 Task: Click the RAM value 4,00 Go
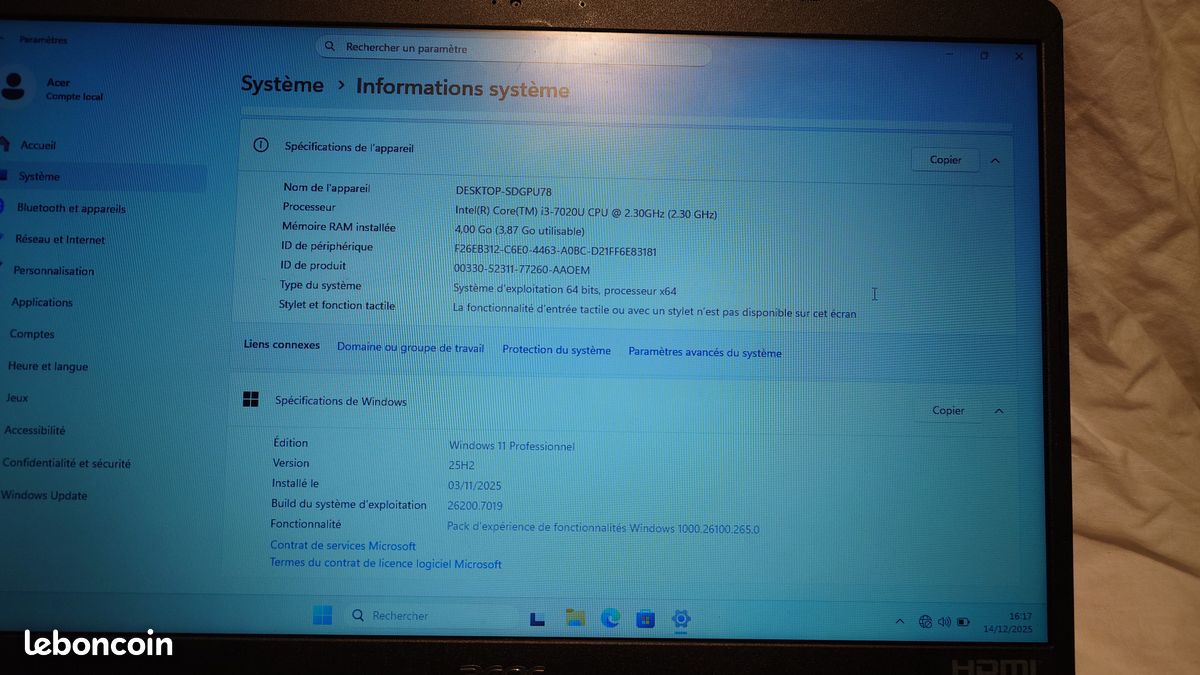point(519,231)
